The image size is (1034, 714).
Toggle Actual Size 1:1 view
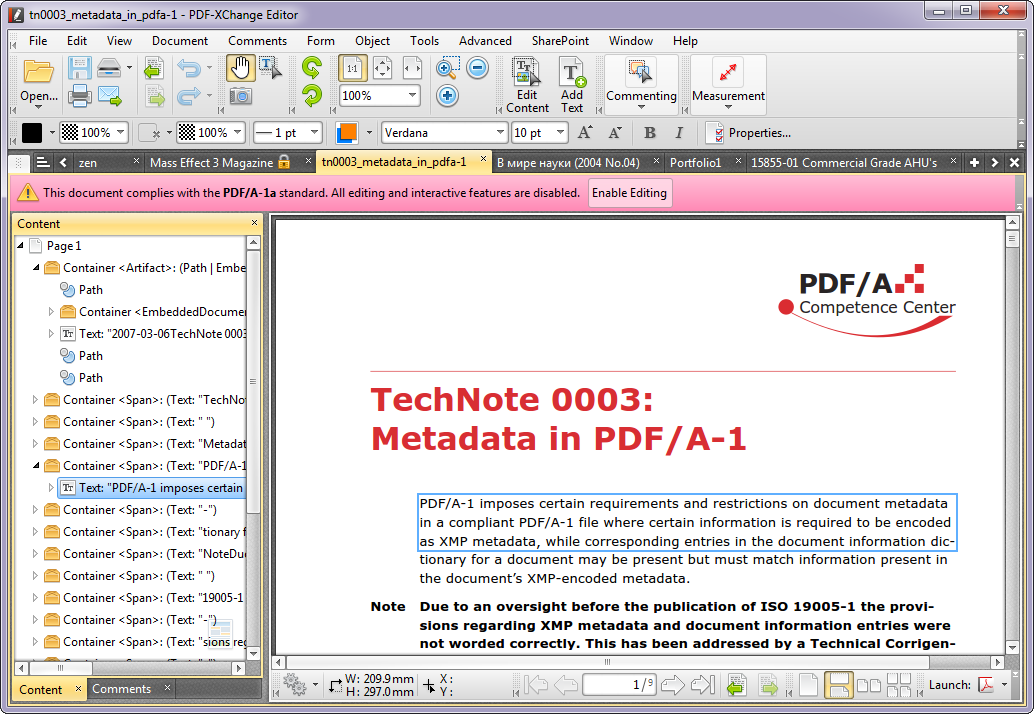pyautogui.click(x=352, y=69)
